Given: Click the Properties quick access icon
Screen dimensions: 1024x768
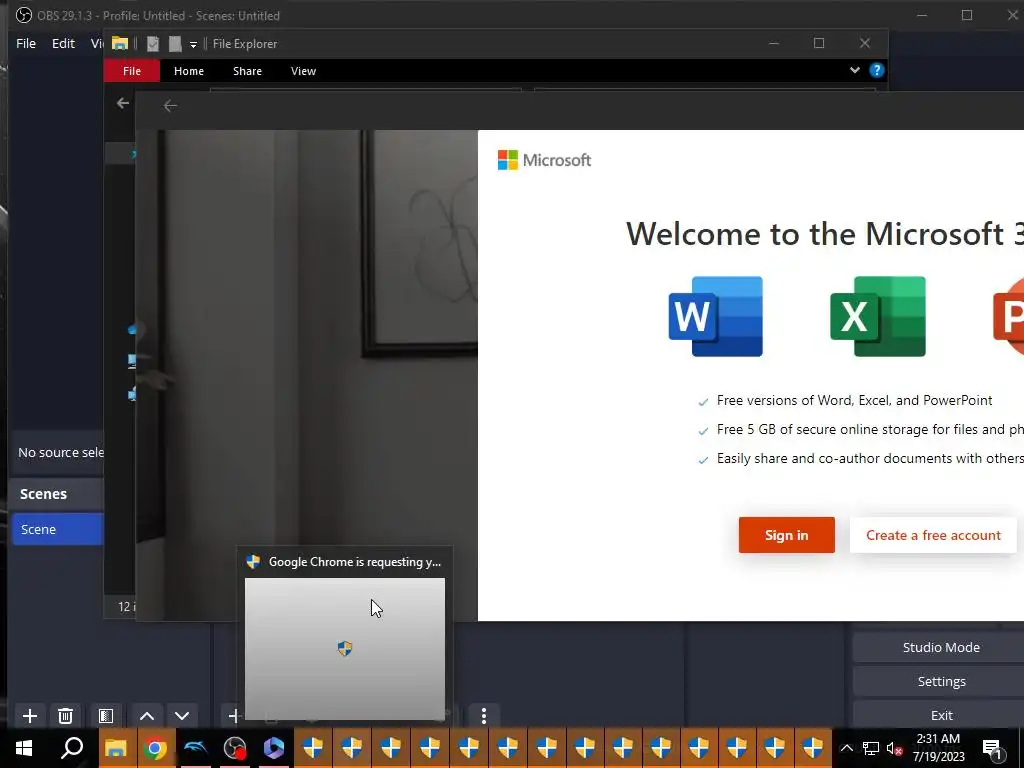Looking at the screenshot, I should tap(153, 44).
